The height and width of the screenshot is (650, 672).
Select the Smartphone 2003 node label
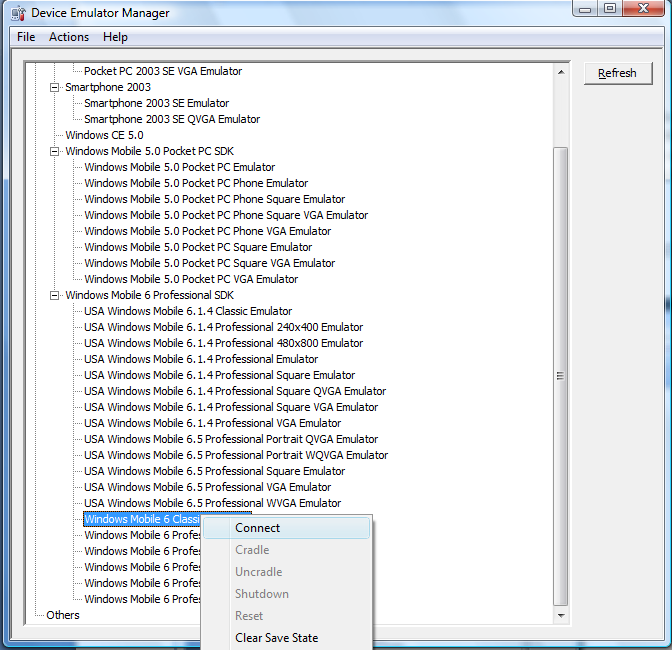(108, 87)
